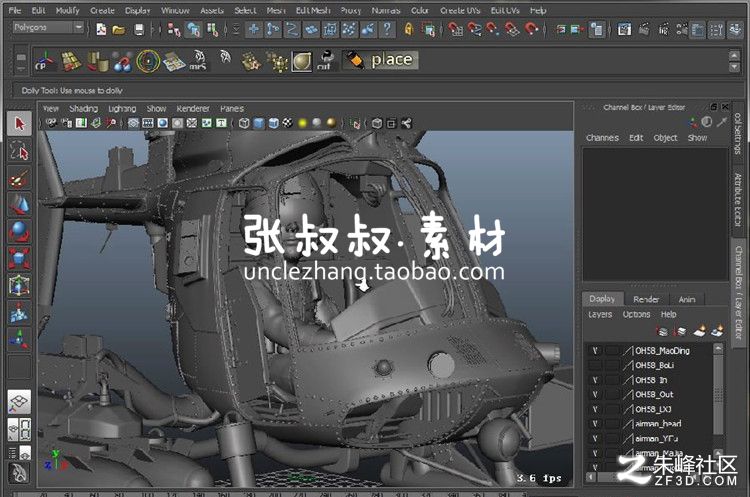
Task: Open the viewport Renderer menu
Action: tap(193, 109)
